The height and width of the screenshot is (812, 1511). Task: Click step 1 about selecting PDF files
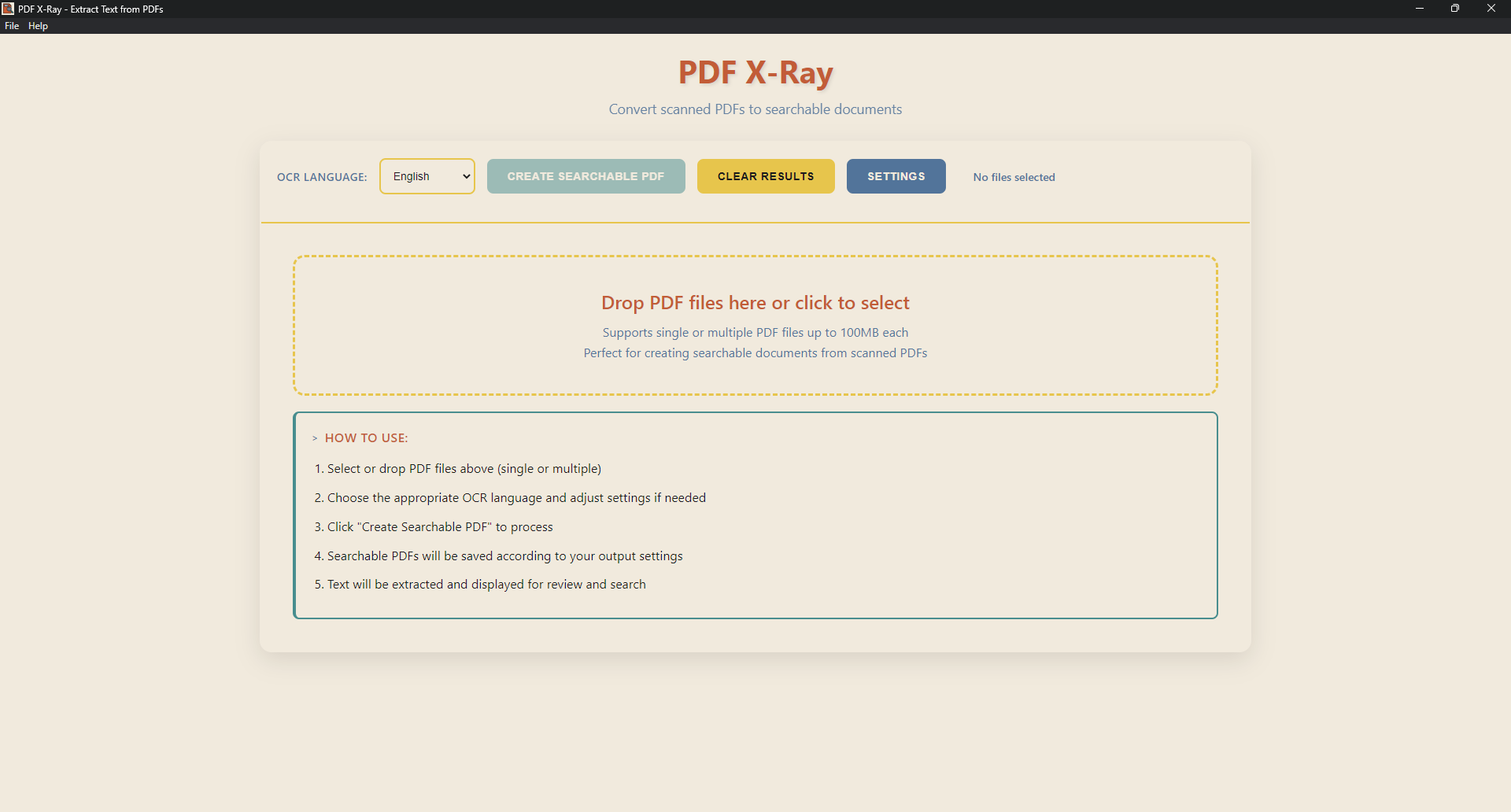click(x=459, y=468)
